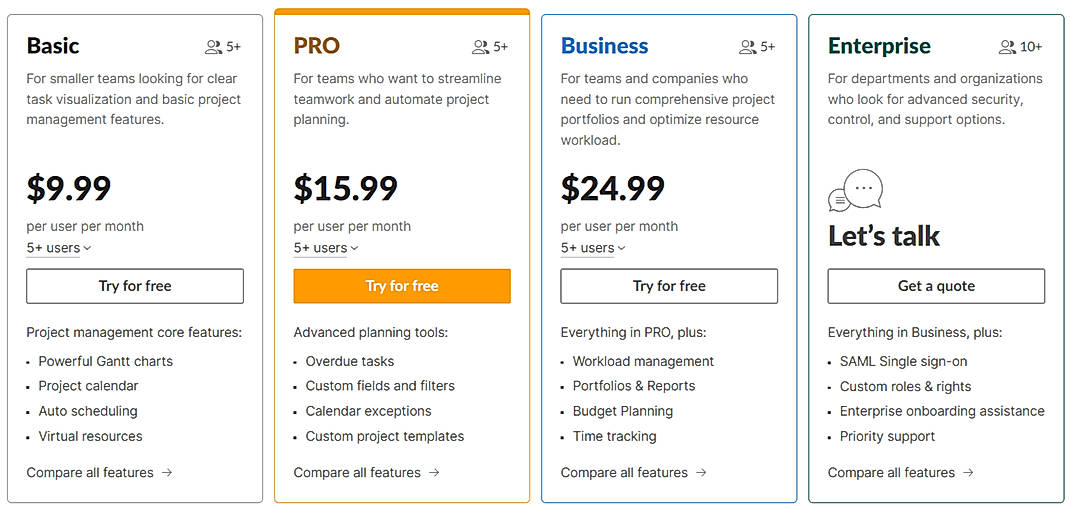
Task: Open the 5+ users dropdown under $15.99
Action: (326, 248)
